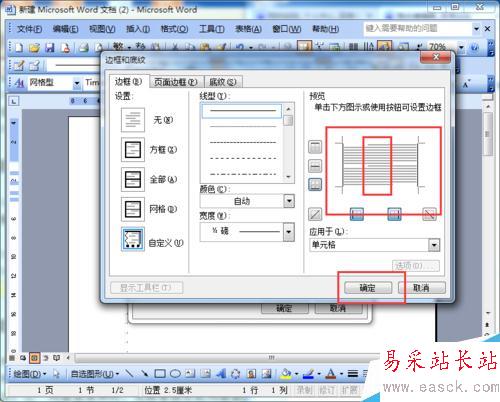Switch to the 页面边框 tab
Screen dimensions: 500x402
pos(176,82)
